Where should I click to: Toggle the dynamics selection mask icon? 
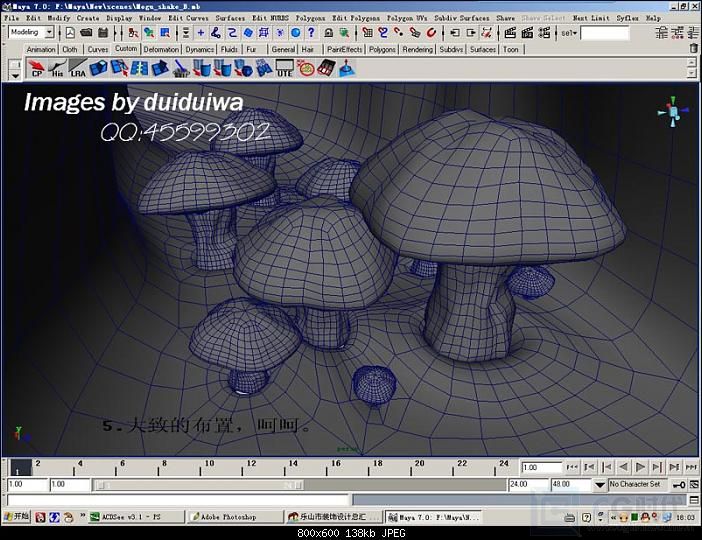point(280,32)
